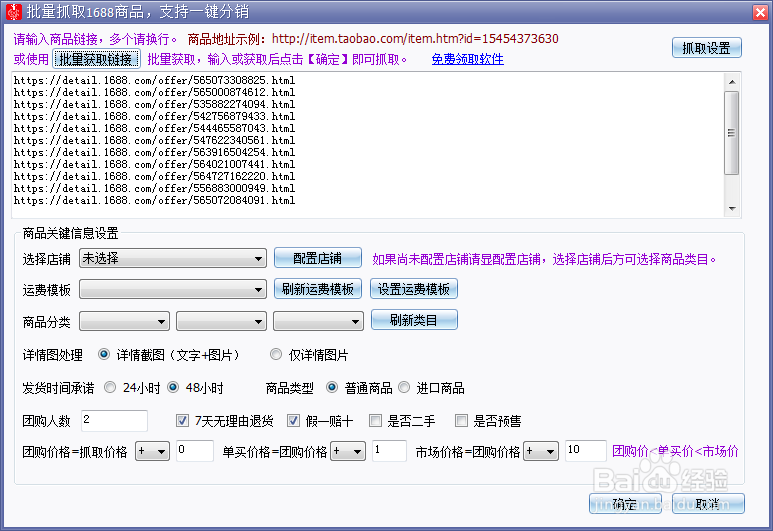Viewport: 773px width, 531px height.
Task: Click link line ending 535882274094.html
Action: (154, 104)
